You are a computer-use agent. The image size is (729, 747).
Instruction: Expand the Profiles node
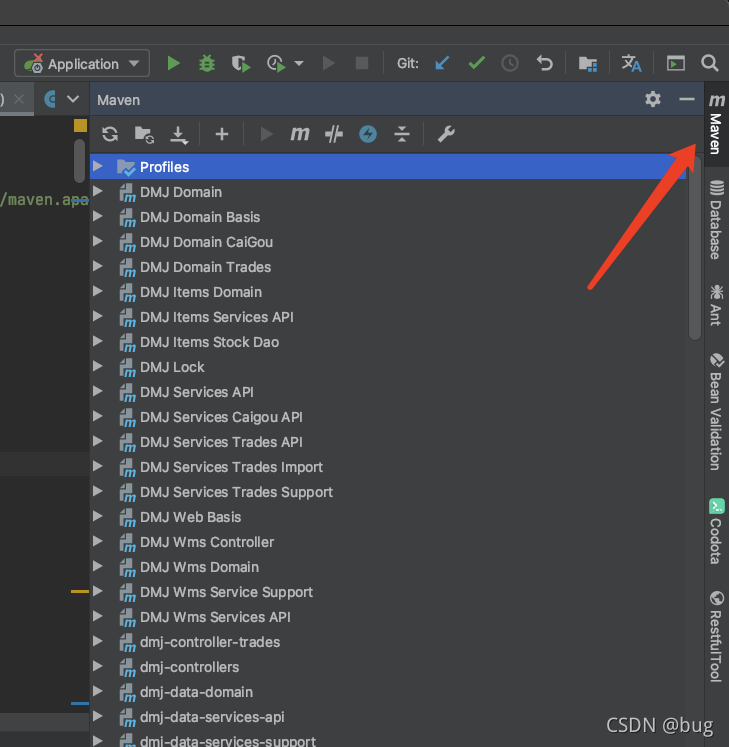98,166
